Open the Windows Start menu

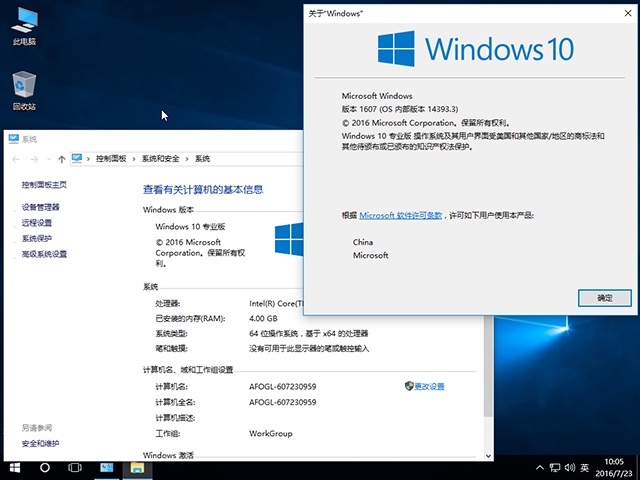15,467
